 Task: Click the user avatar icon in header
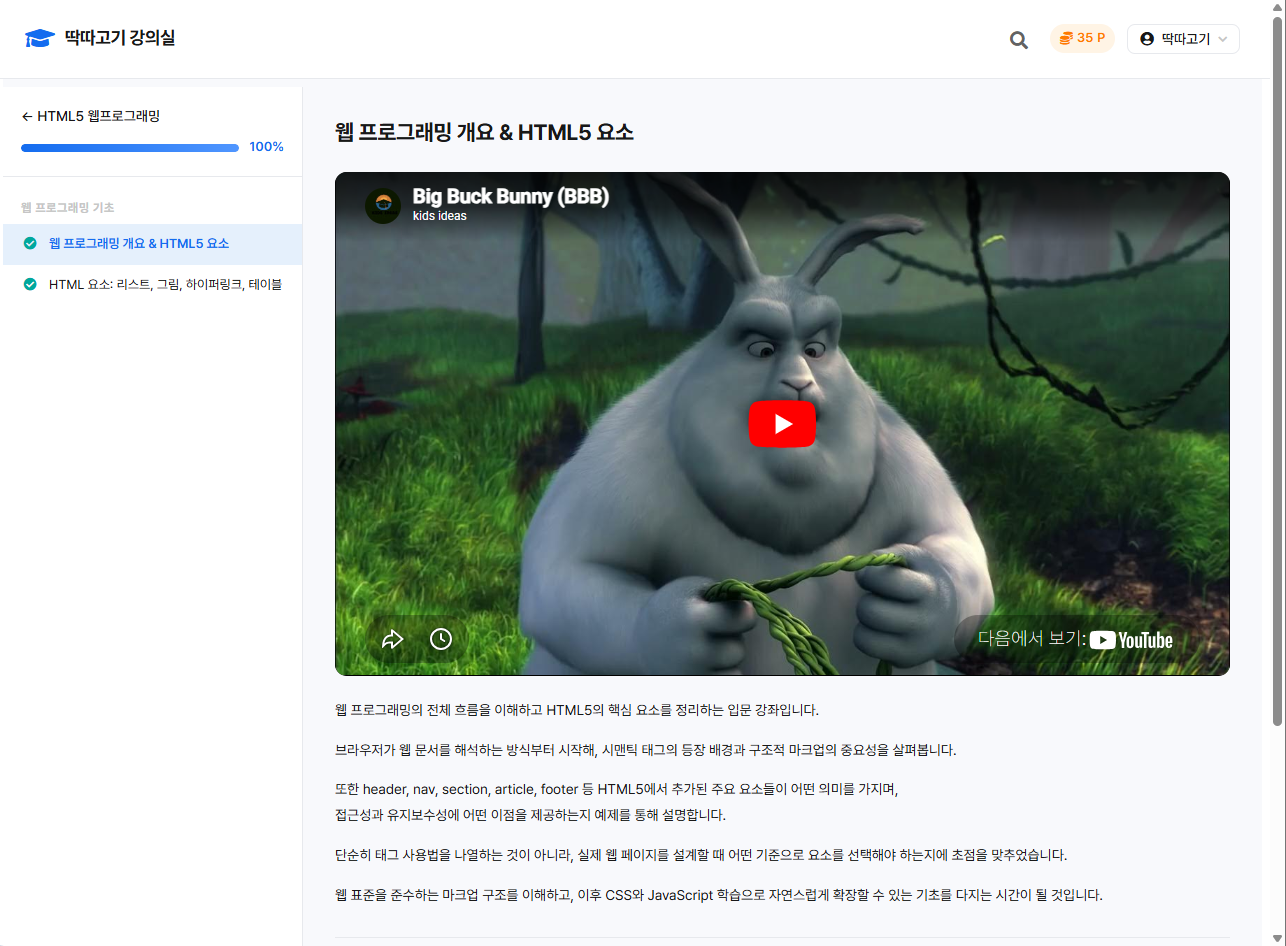tap(1146, 38)
